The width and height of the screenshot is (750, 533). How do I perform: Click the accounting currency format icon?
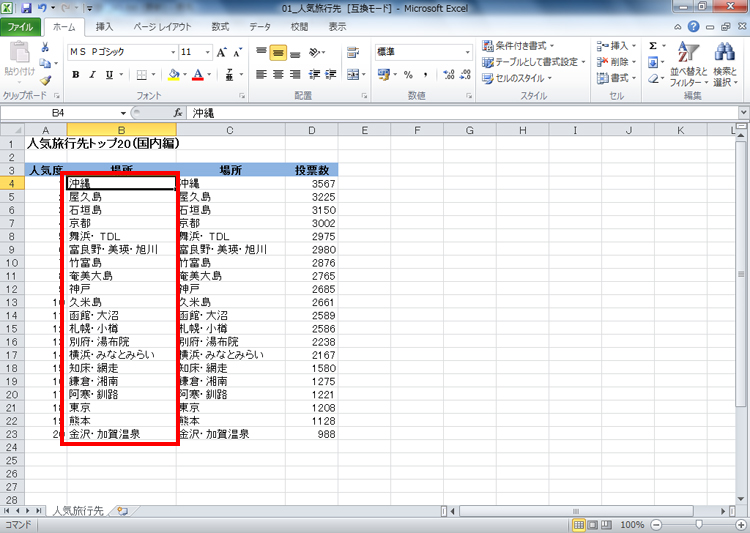pyautogui.click(x=384, y=75)
